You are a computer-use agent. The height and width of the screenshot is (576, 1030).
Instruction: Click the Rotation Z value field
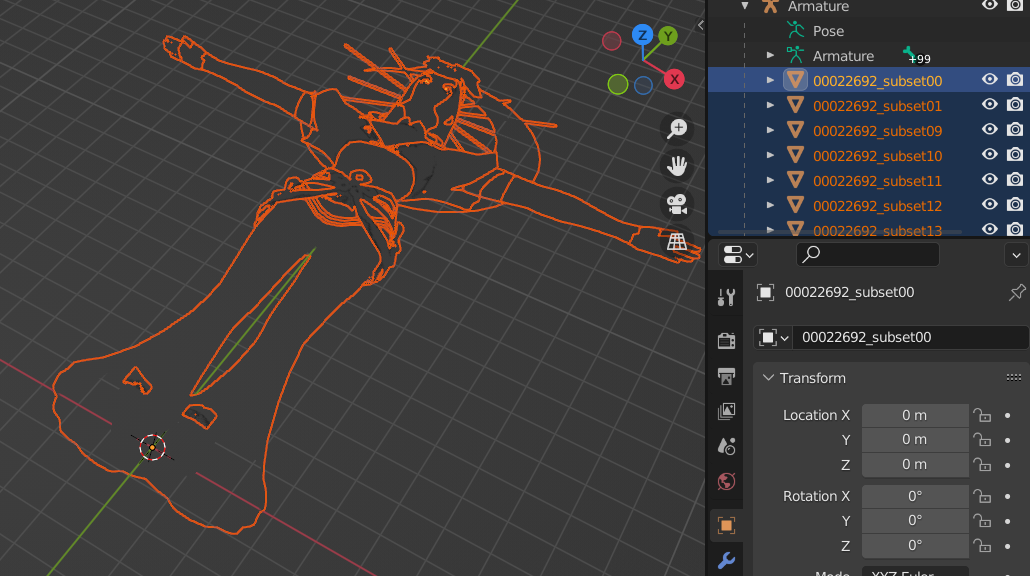(915, 546)
